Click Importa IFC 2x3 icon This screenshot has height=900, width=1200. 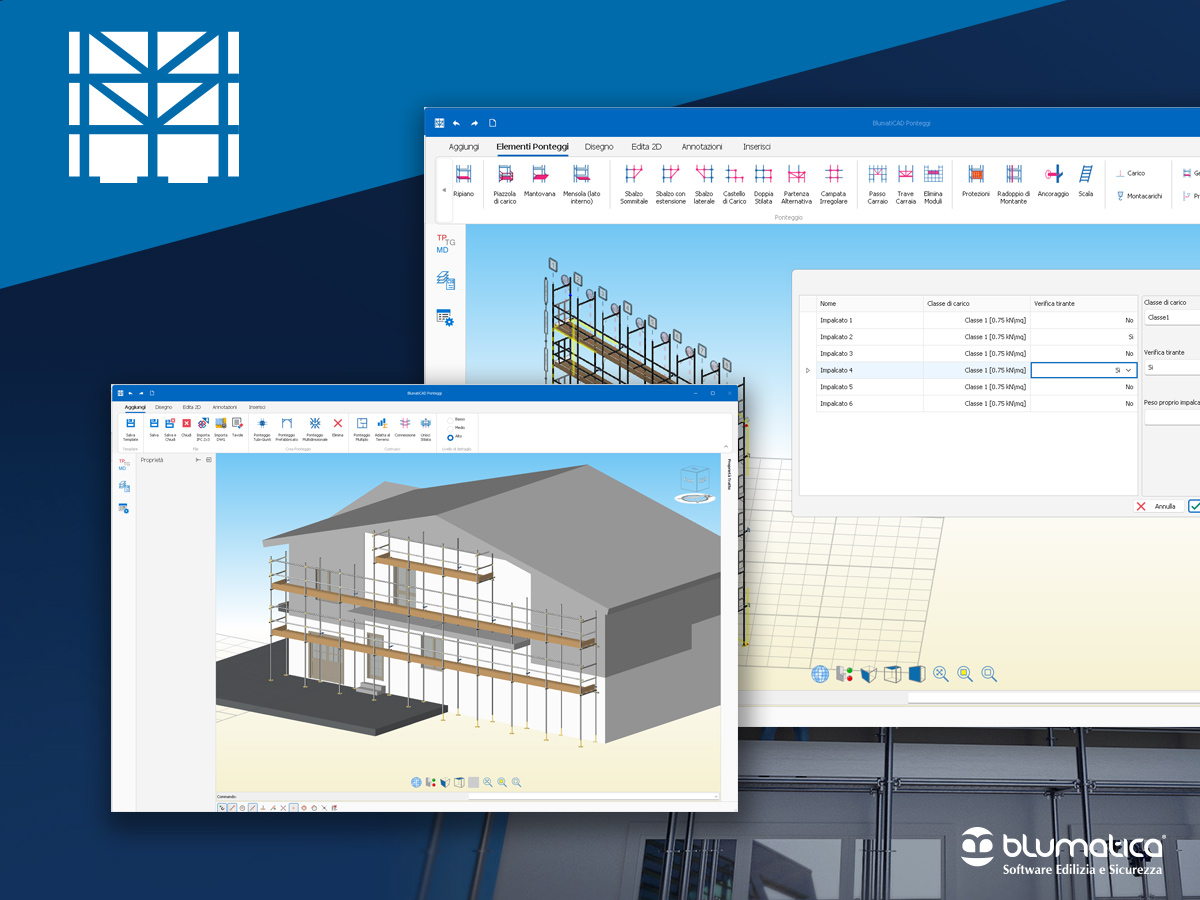pos(203,429)
